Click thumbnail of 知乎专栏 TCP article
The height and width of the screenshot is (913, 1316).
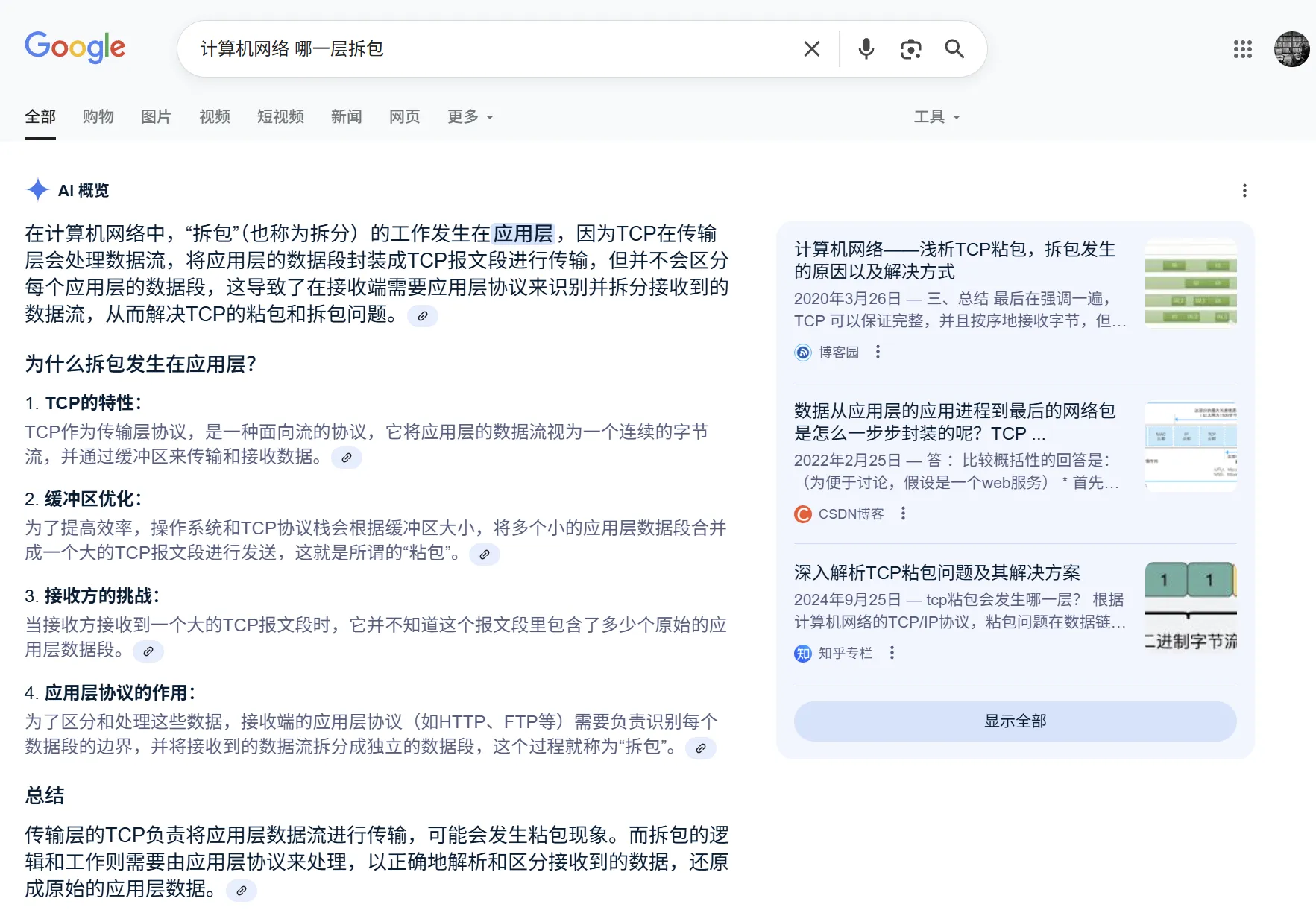(x=1191, y=607)
